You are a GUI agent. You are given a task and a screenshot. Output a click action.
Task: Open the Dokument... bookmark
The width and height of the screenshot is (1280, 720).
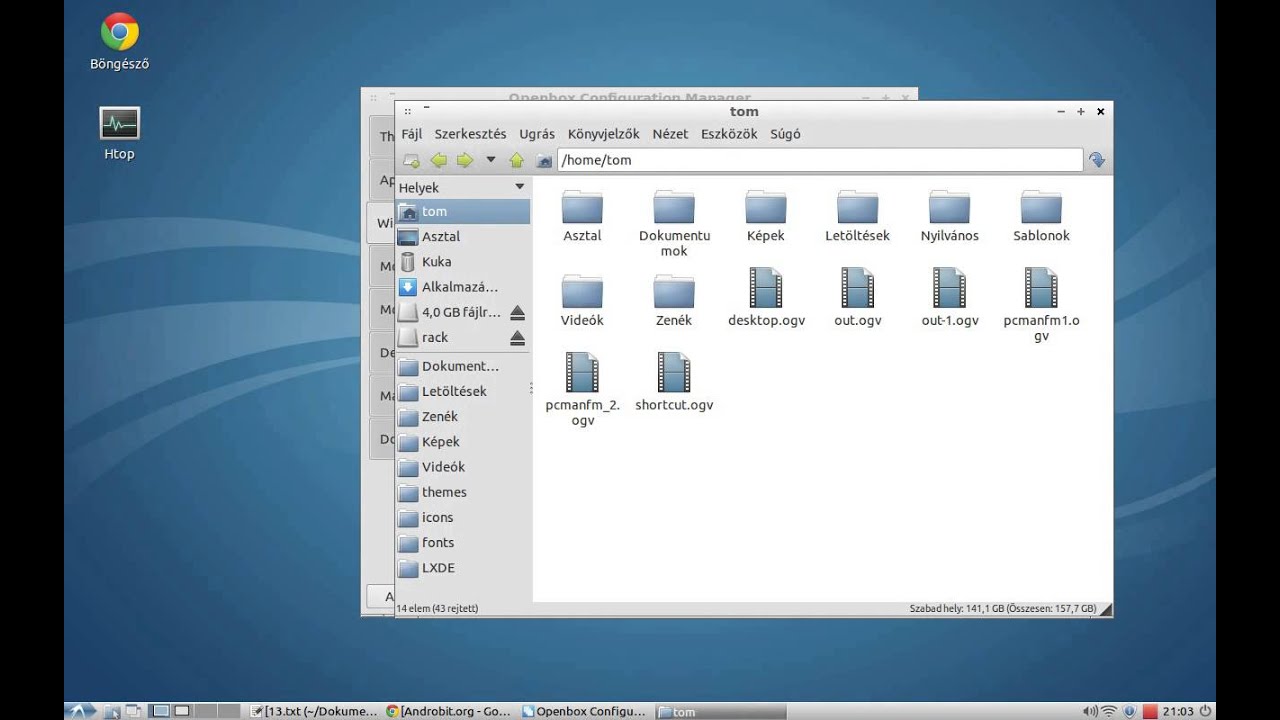pos(463,366)
